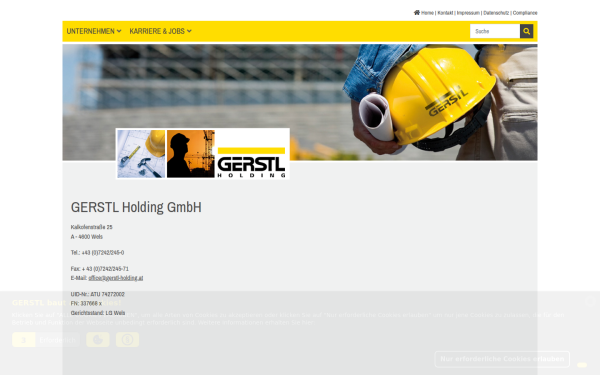This screenshot has height=375, width=600.
Task: Open the office@gerstl-holding.at email link
Action: [x=116, y=278]
